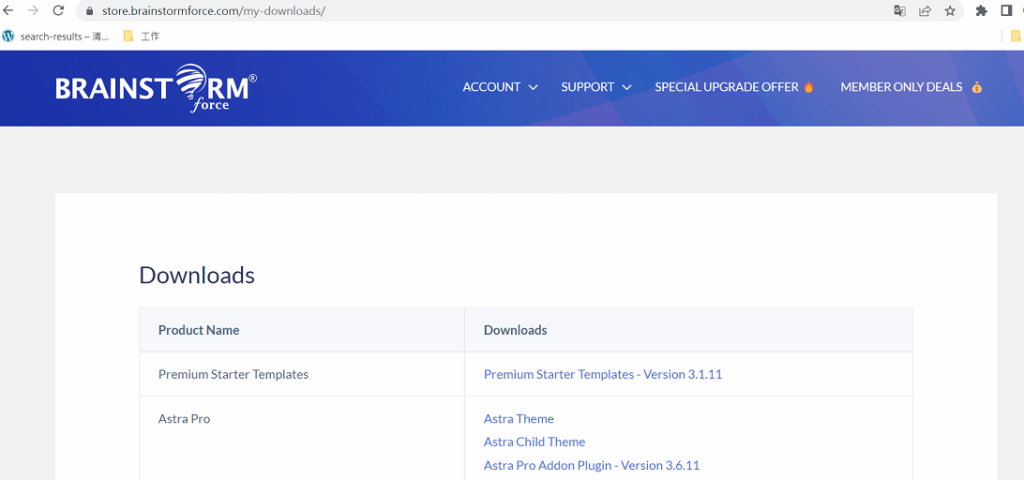Reload the page with the refresh icon
The image size is (1024, 480).
click(58, 11)
